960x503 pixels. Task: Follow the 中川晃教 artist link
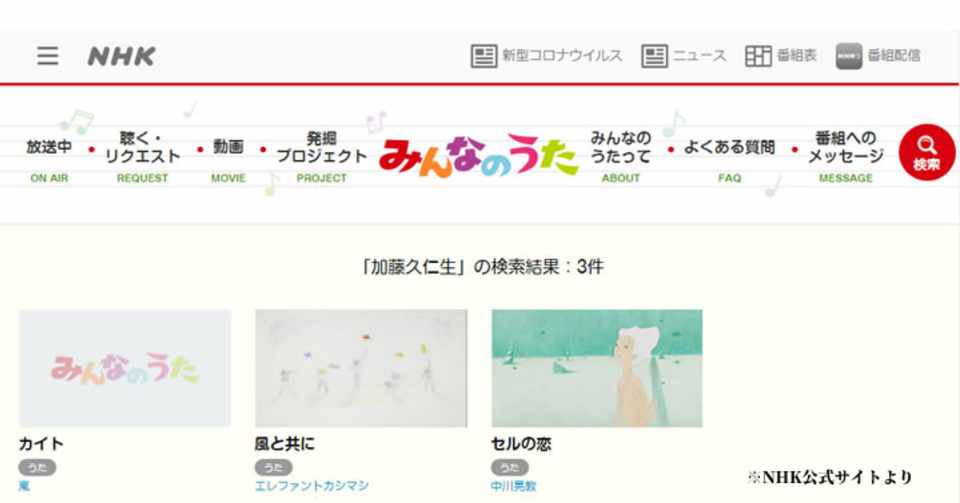513,486
